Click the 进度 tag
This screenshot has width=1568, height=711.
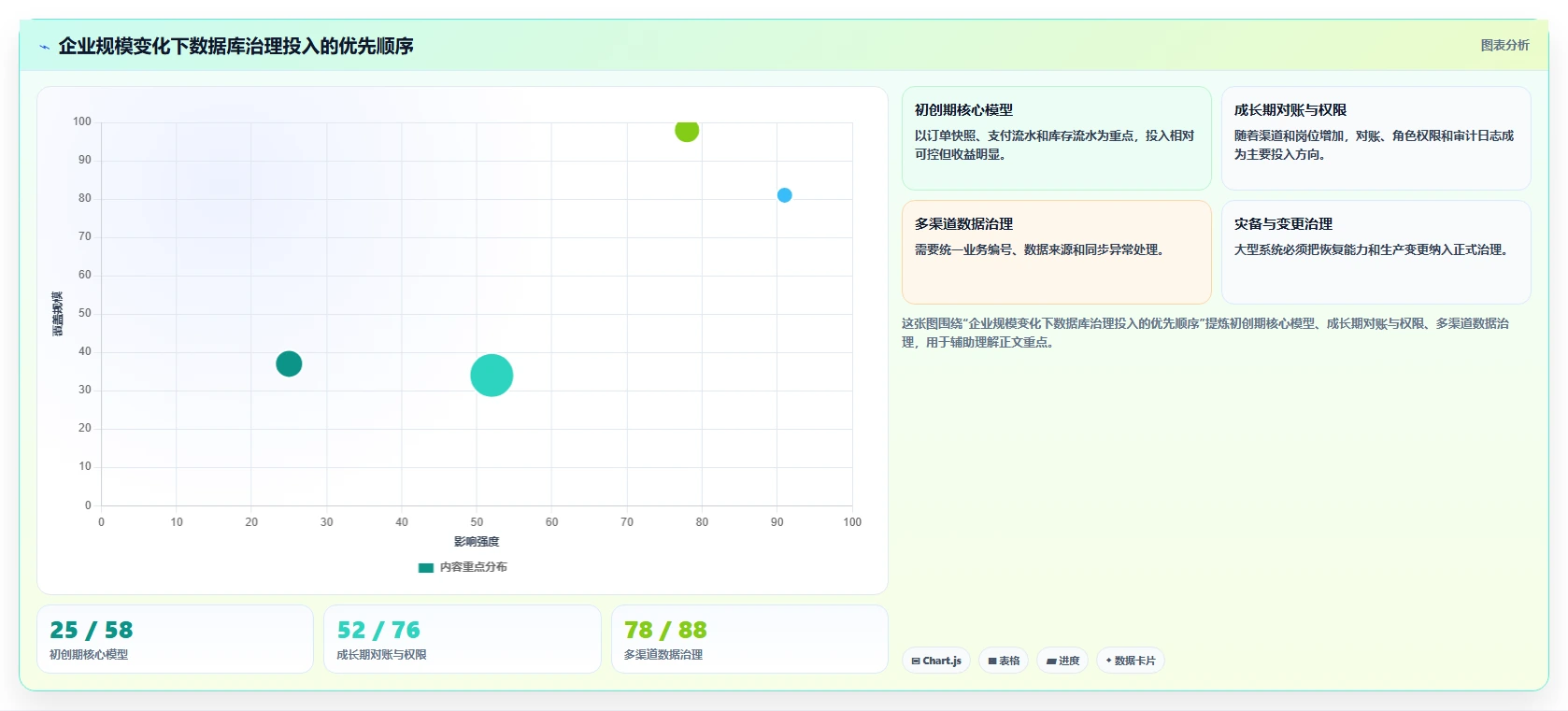1062,661
